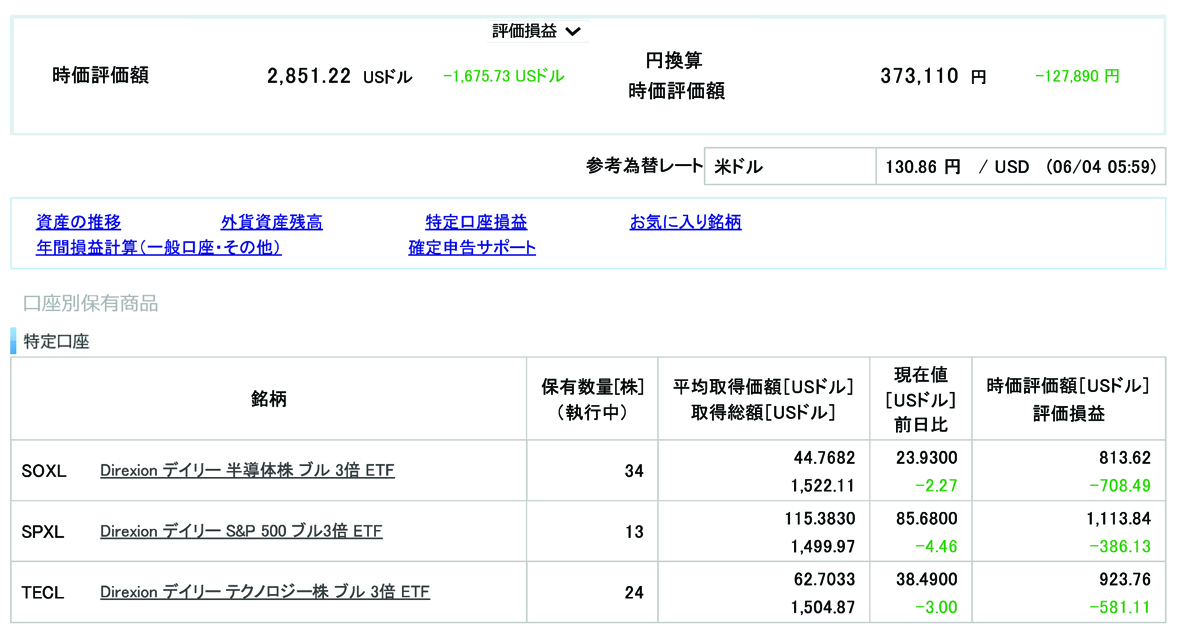Click the -1,675.73 USドル loss figure
1181x632 pixels.
pyautogui.click(x=503, y=76)
